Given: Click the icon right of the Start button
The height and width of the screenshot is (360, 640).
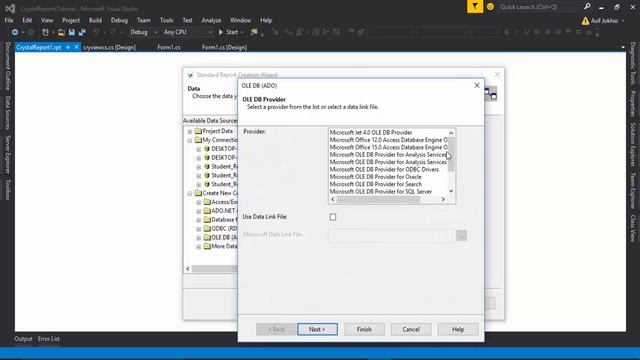Looking at the screenshot, I should [254, 32].
